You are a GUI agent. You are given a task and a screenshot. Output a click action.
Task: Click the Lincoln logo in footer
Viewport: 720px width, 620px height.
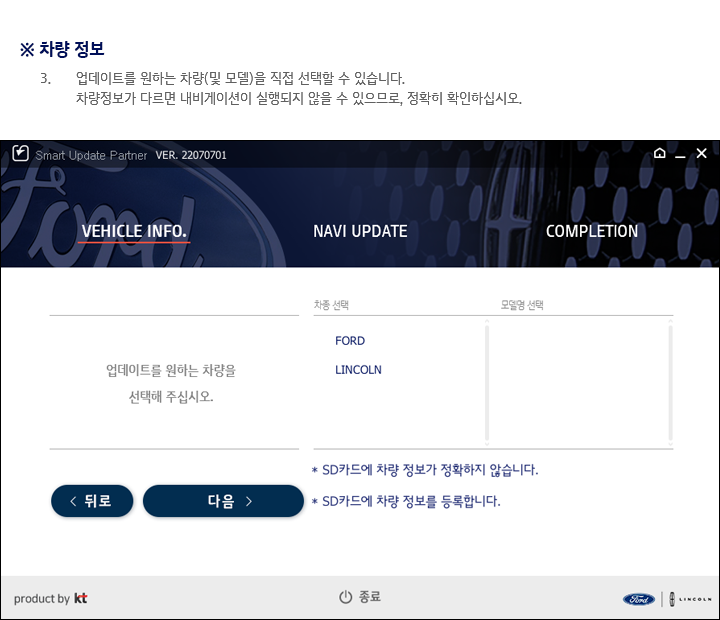point(690,599)
